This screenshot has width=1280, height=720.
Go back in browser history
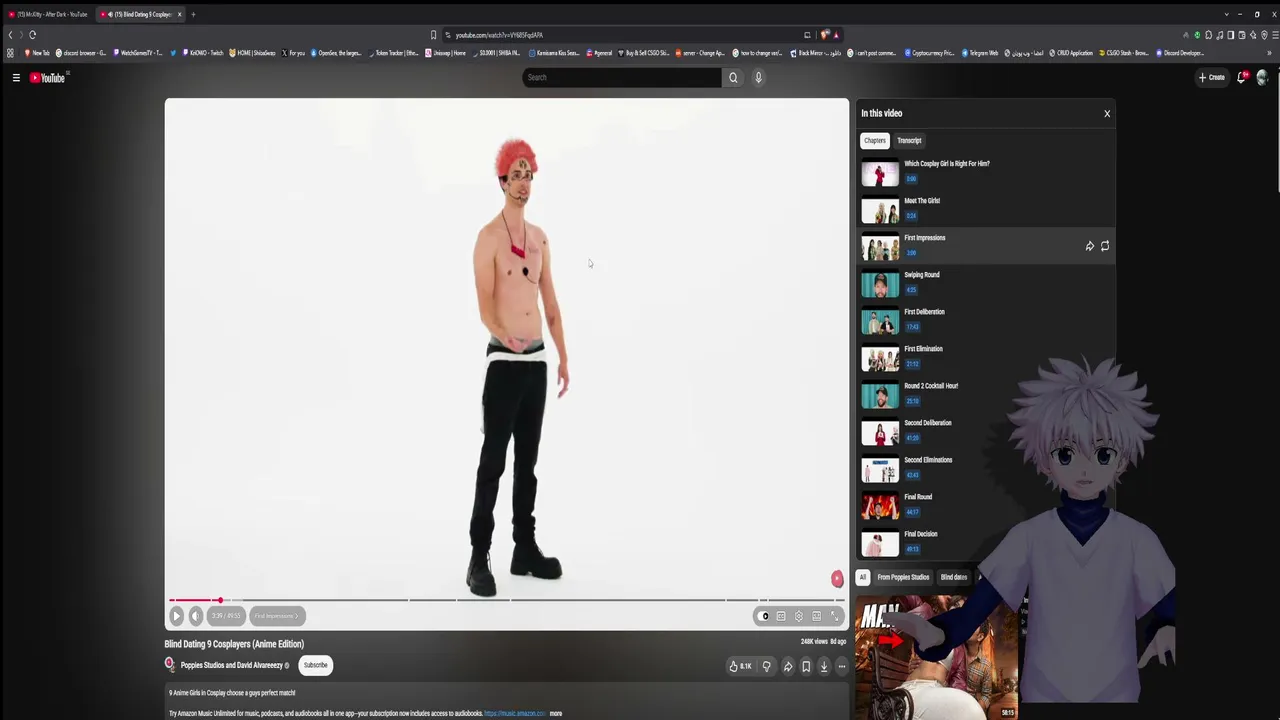click(x=10, y=35)
